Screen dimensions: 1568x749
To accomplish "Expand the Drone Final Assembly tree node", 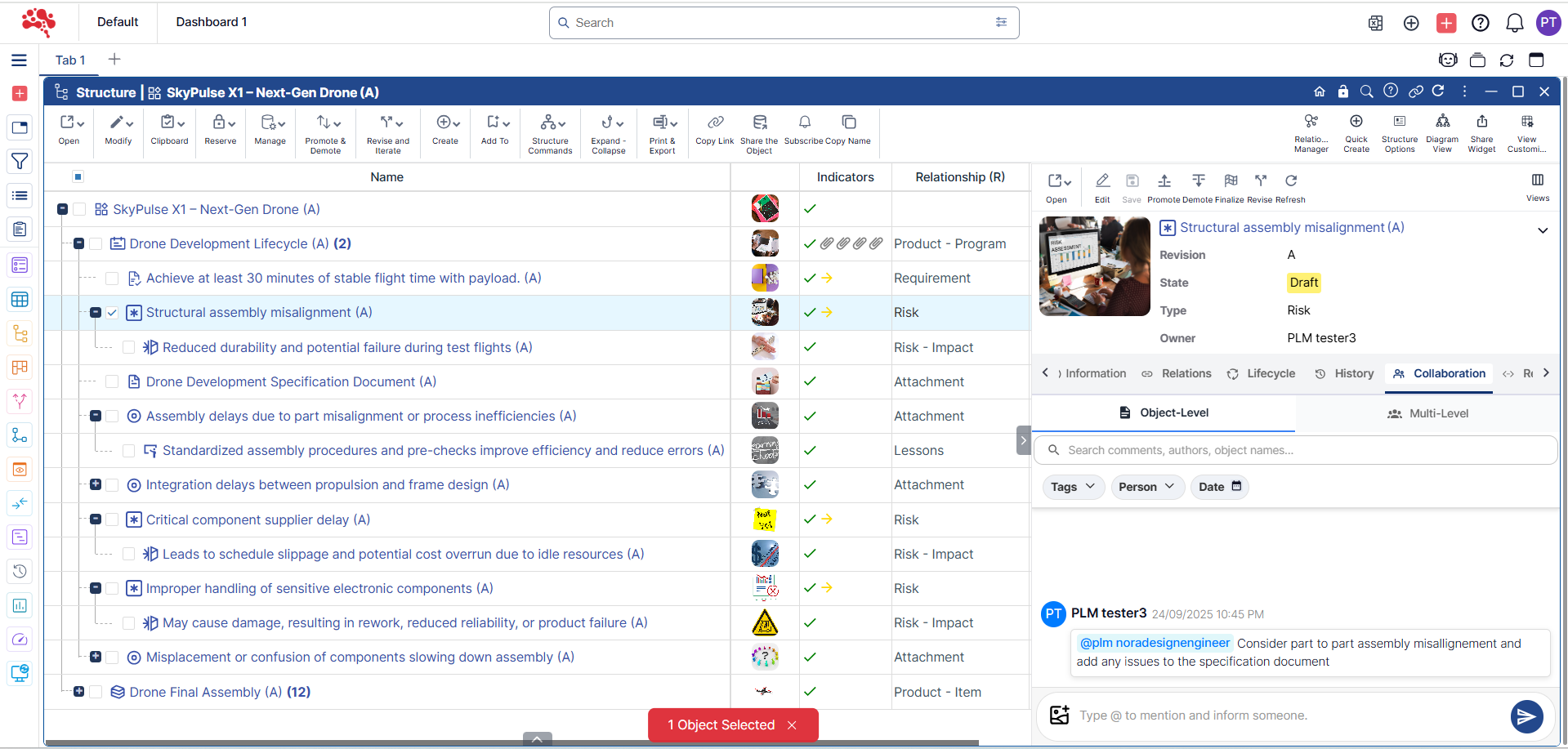I will click(x=79, y=692).
